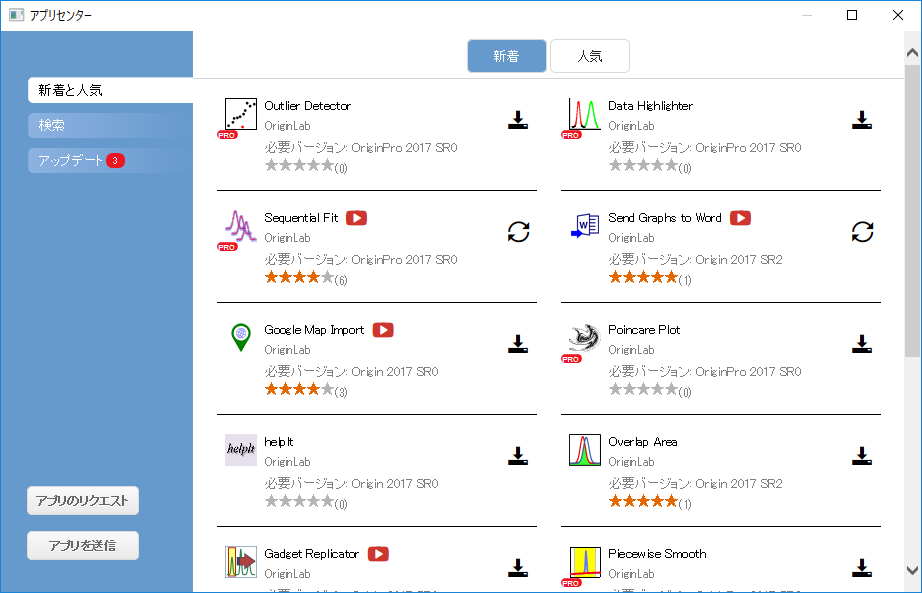Open the helpIt app thumbnail
922x593 pixels.
(240, 450)
